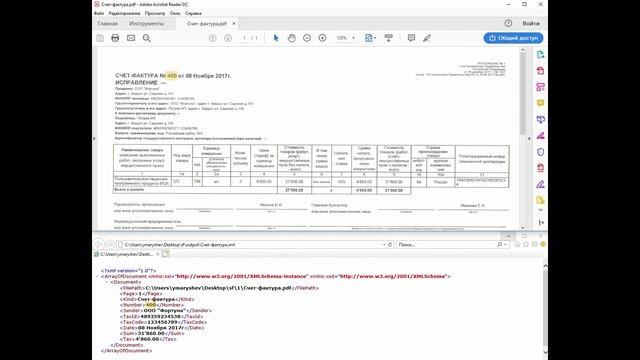Screen dimensions: 640x360
Task: Click the page number field in Acrobat
Action: click(244, 38)
